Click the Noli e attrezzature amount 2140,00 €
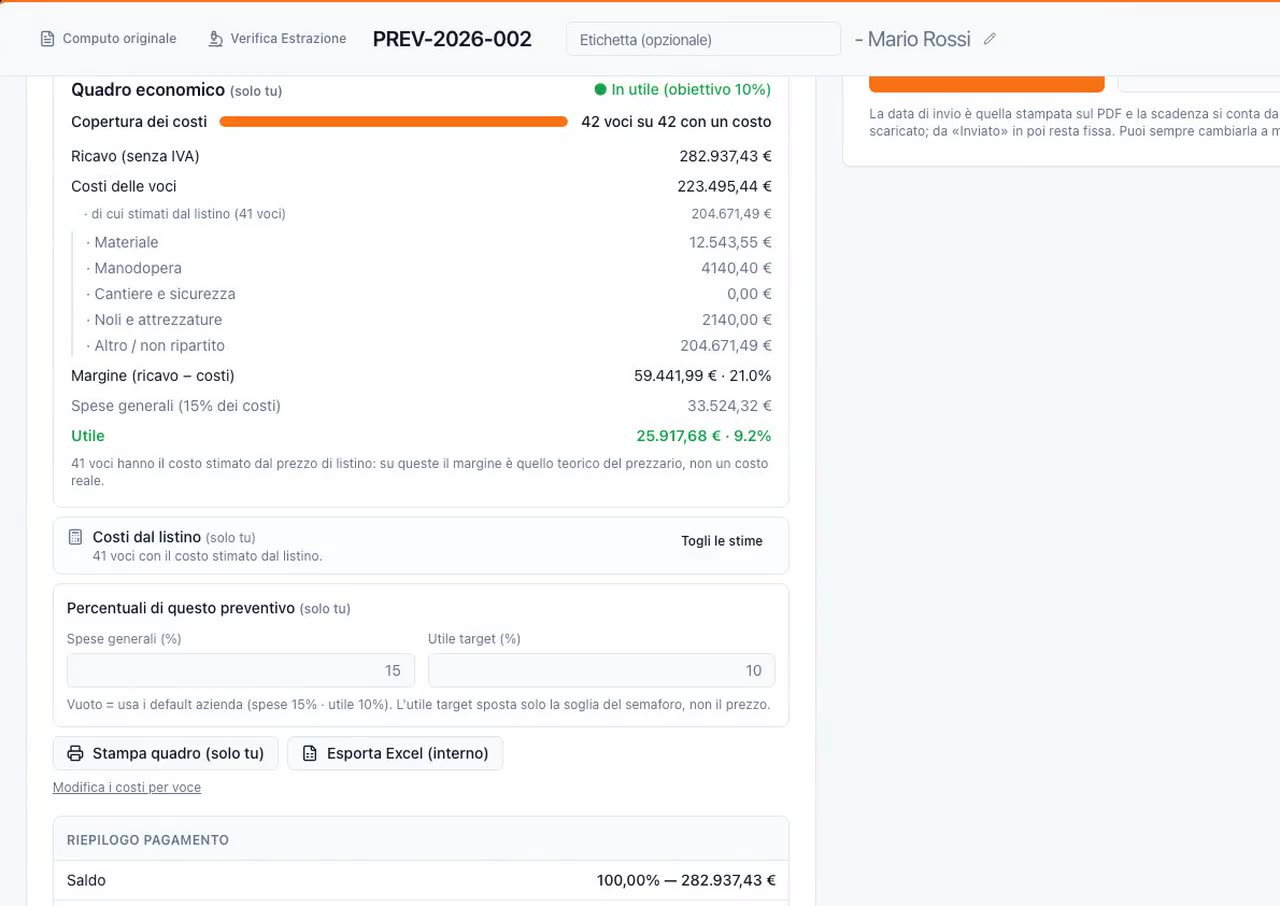Viewport: 1280px width, 906px height. pyautogui.click(x=737, y=320)
